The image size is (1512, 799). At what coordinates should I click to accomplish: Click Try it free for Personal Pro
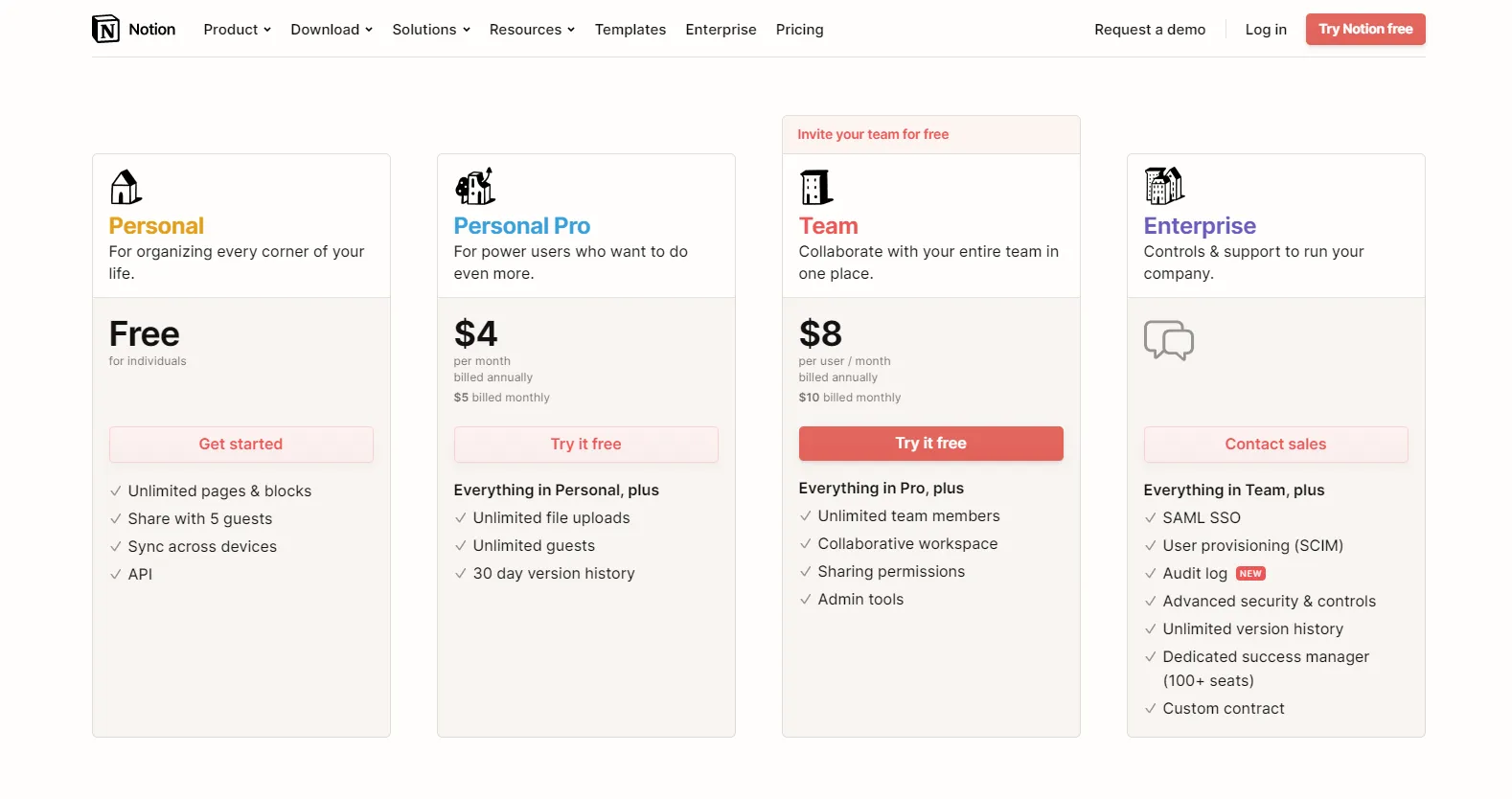(586, 445)
